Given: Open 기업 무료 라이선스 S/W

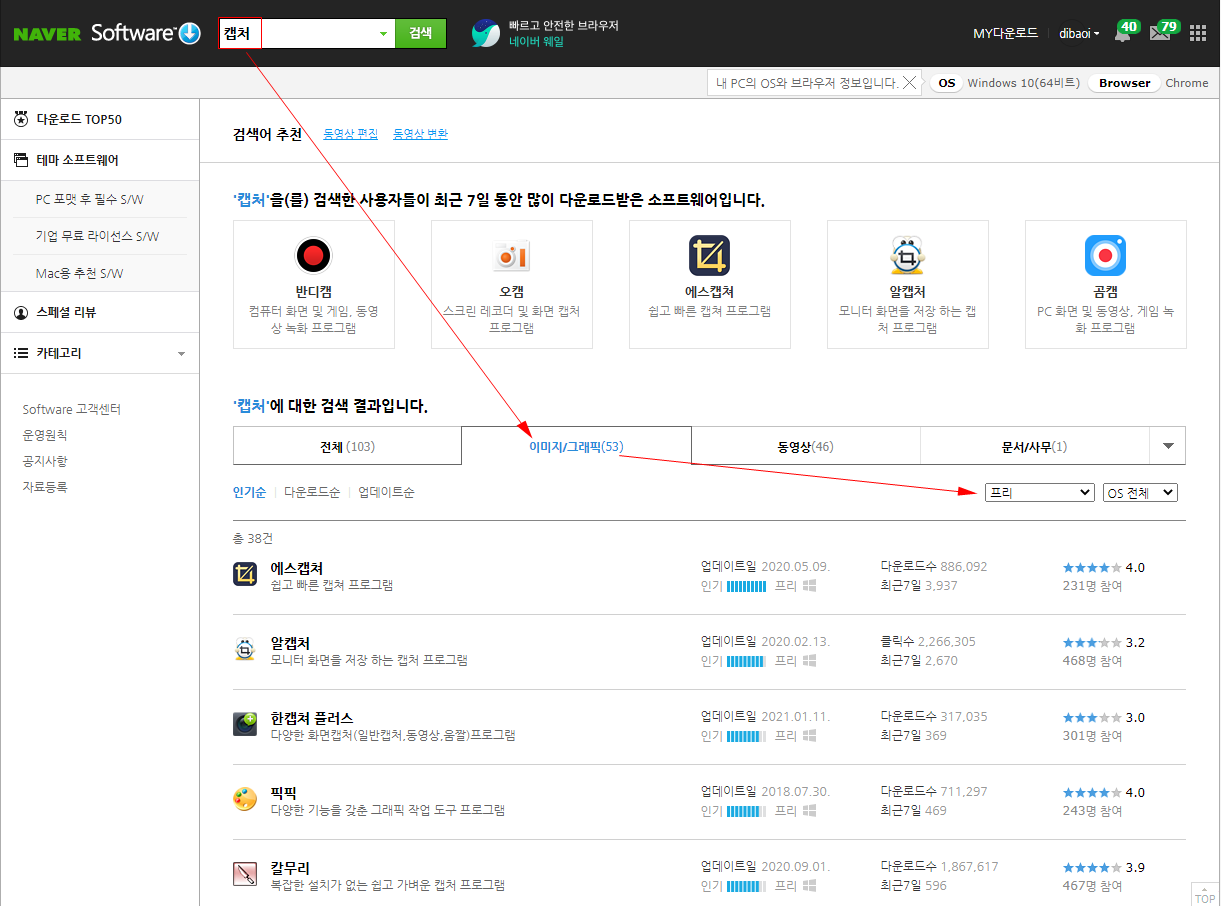Looking at the screenshot, I should (x=97, y=236).
